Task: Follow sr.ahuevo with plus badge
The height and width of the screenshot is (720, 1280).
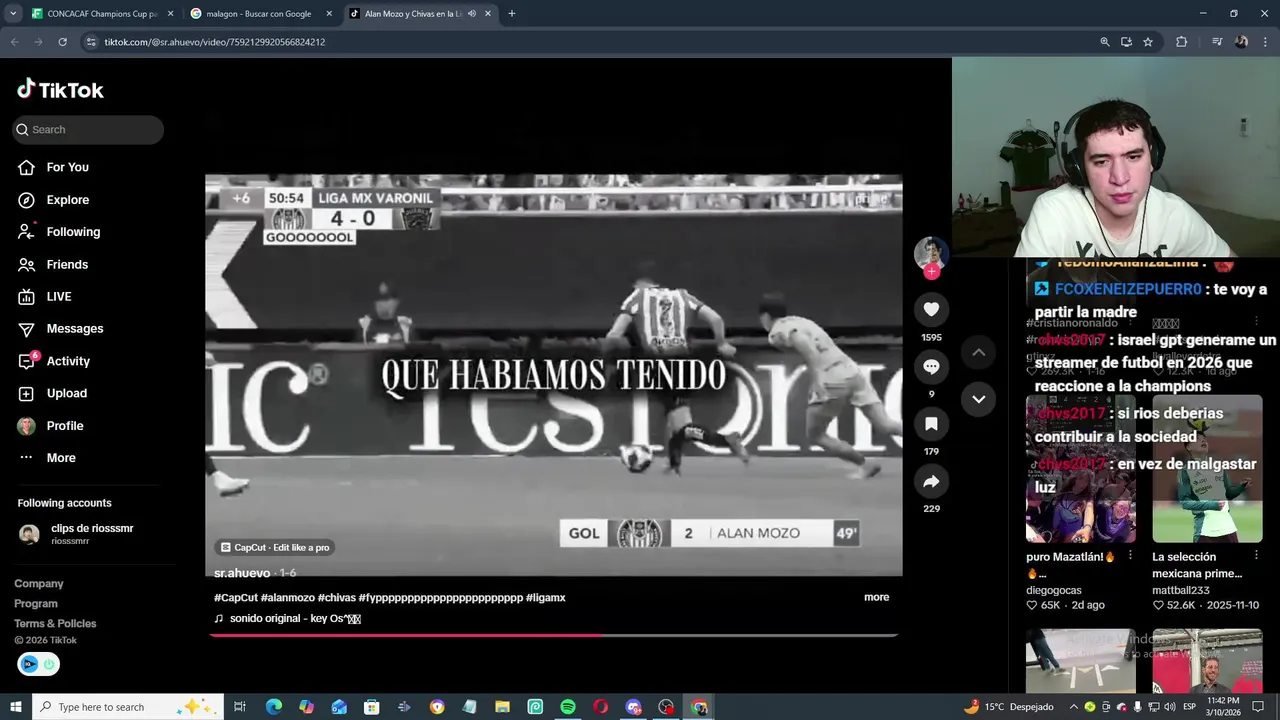Action: click(931, 271)
